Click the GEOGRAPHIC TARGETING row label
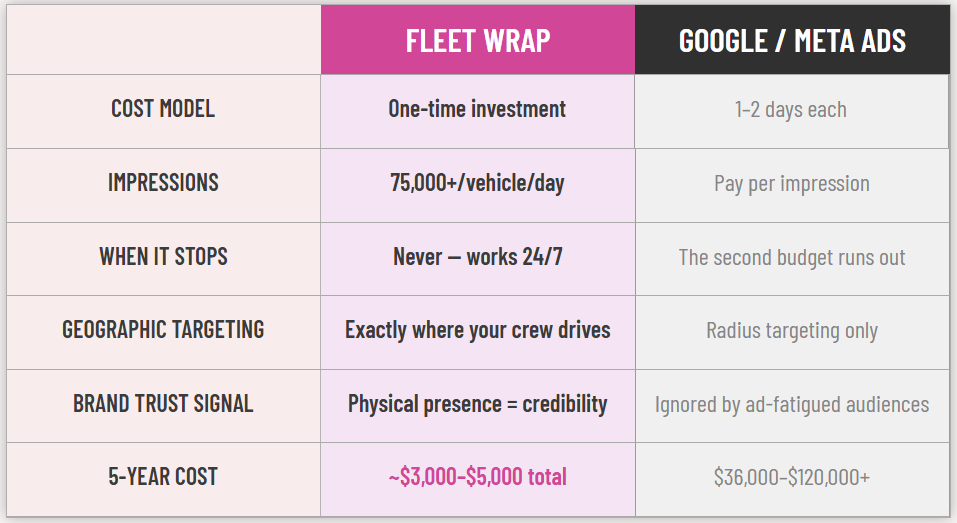Viewport: 957px width, 523px height. pos(163,330)
